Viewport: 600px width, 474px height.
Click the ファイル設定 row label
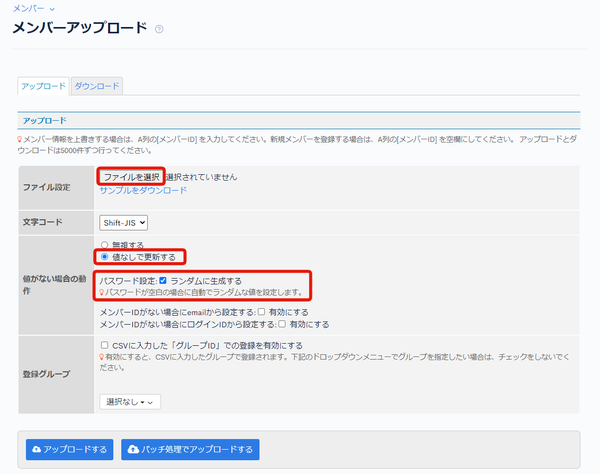coord(47,187)
